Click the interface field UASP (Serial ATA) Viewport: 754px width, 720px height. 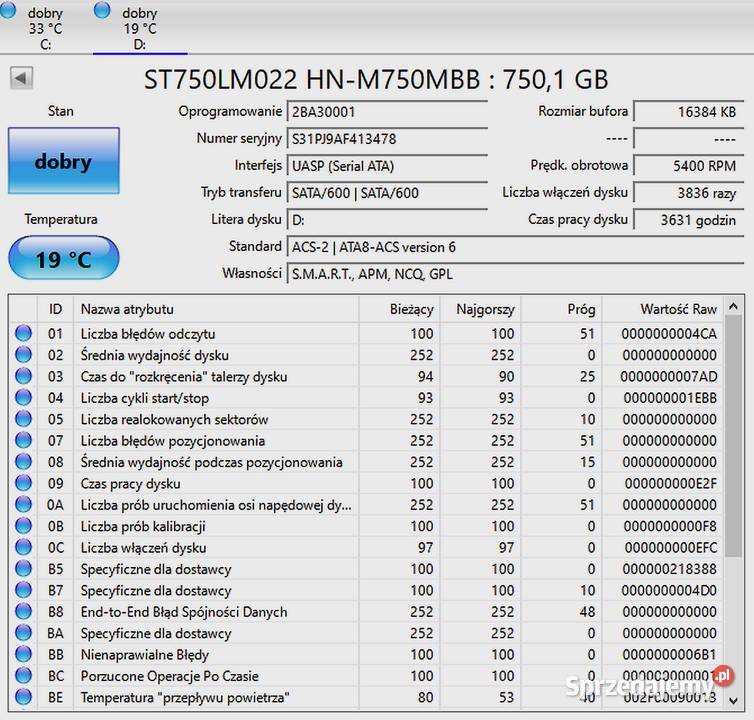tap(387, 166)
